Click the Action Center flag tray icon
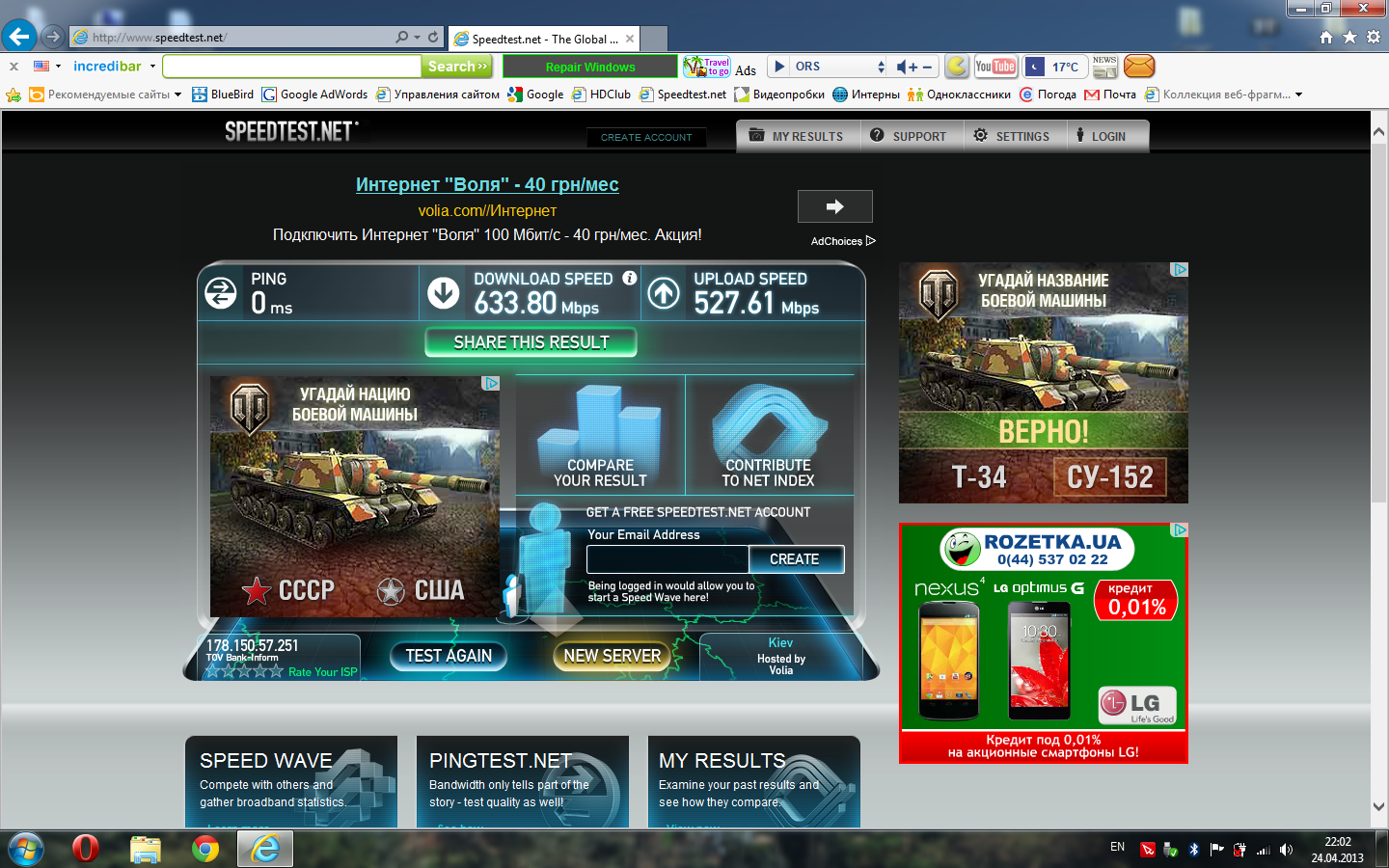 click(1216, 850)
